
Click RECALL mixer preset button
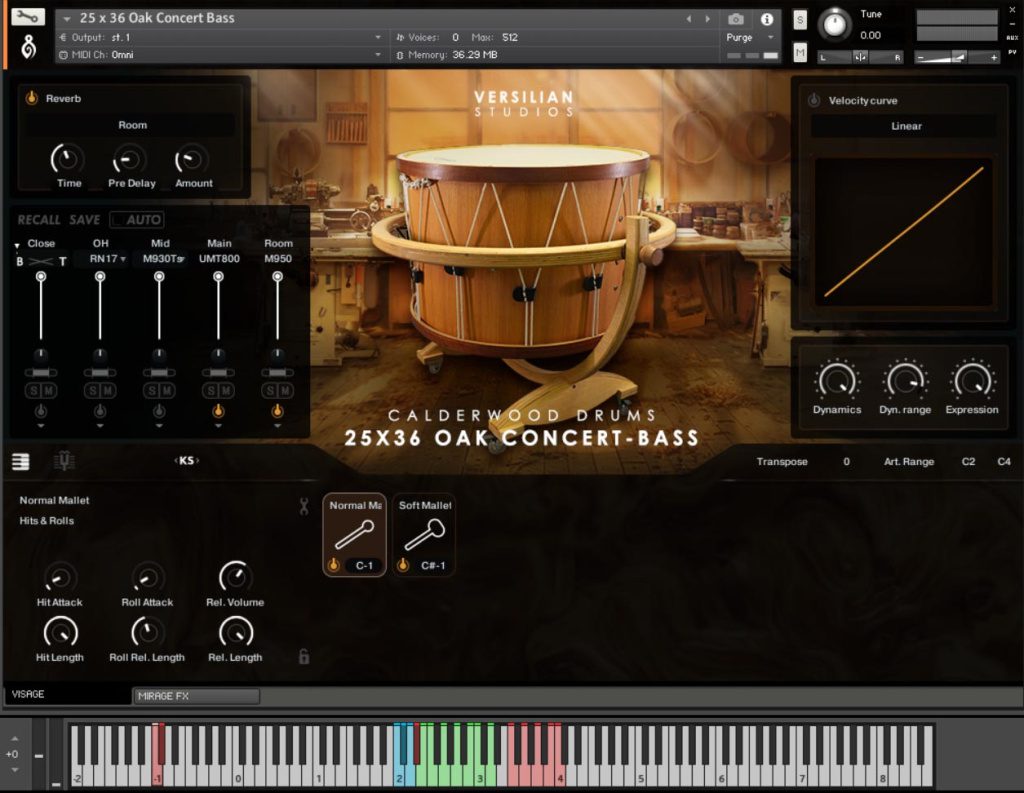point(39,220)
